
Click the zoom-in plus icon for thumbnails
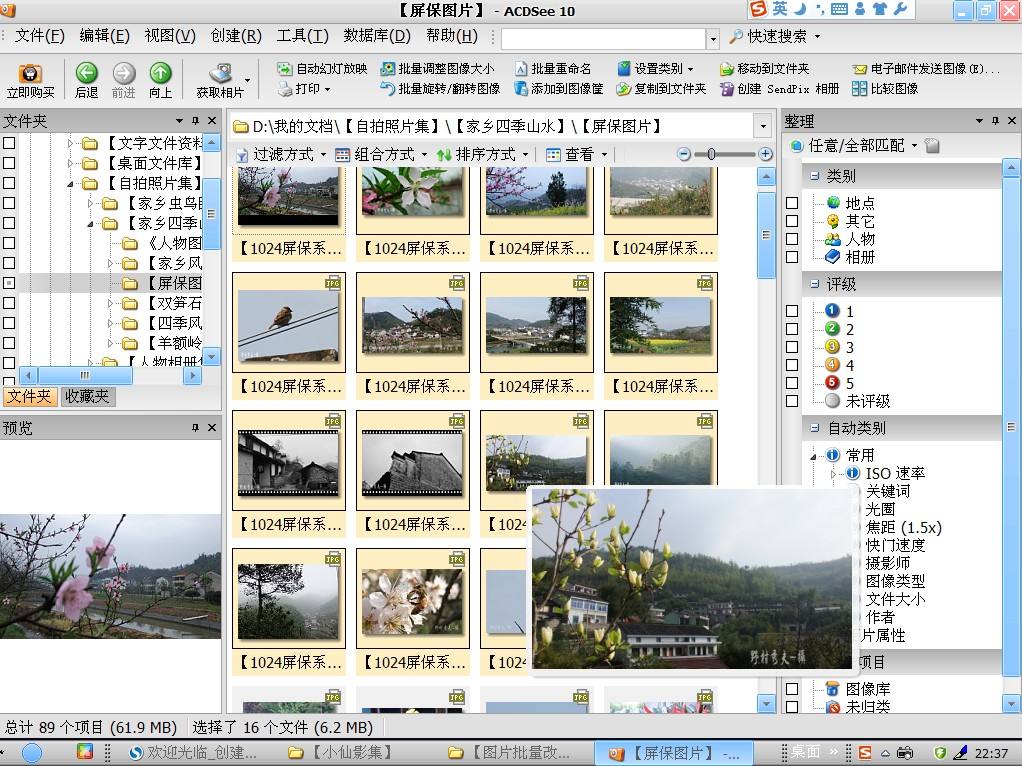point(766,154)
